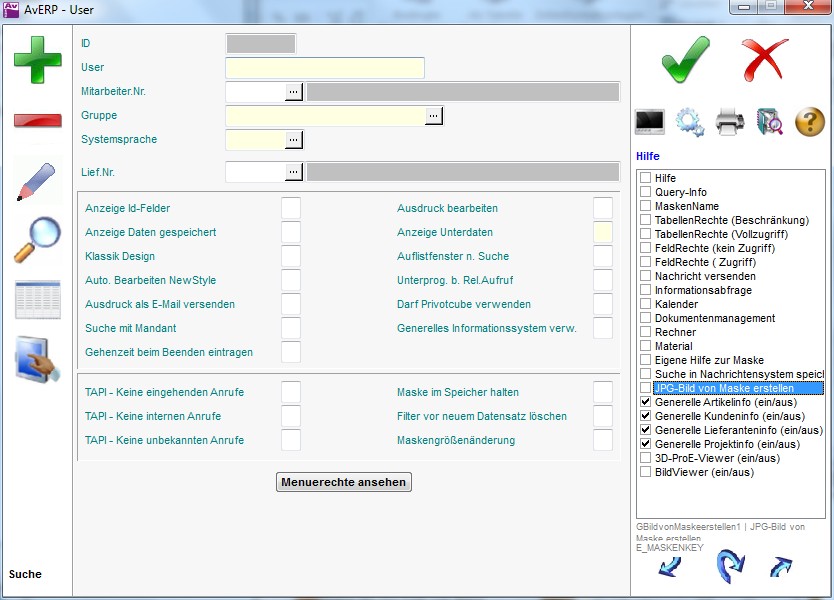This screenshot has width=834, height=600.
Task: Click into the User input field
Action: click(x=325, y=68)
